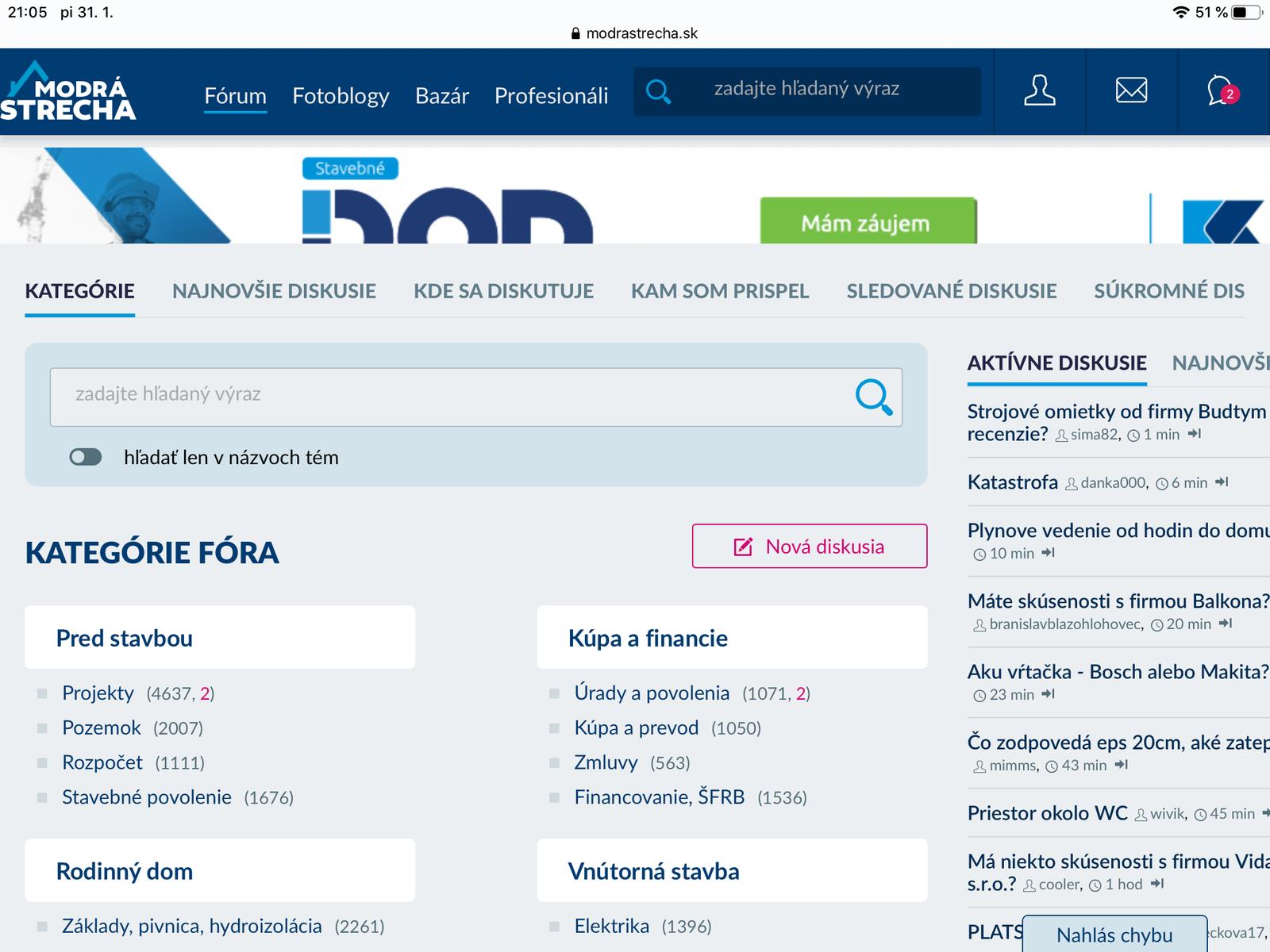This screenshot has width=1270, height=952.
Task: Go to Fotoblogy in the top menu
Action: (x=341, y=96)
